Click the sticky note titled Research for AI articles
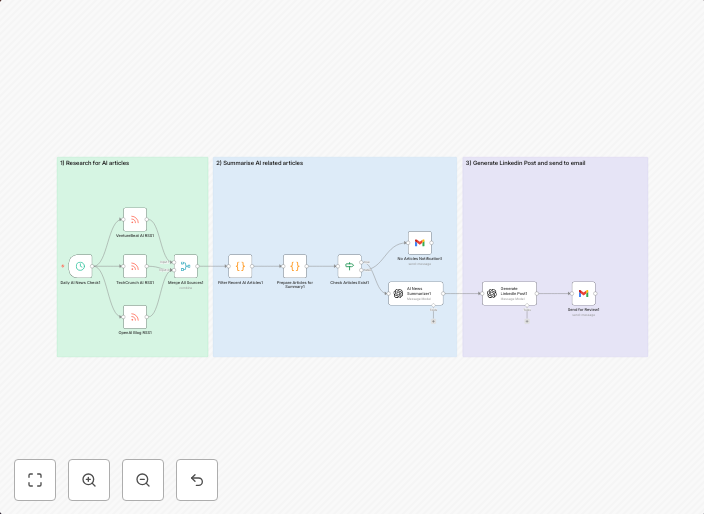The height and width of the screenshot is (514, 704). [95, 163]
